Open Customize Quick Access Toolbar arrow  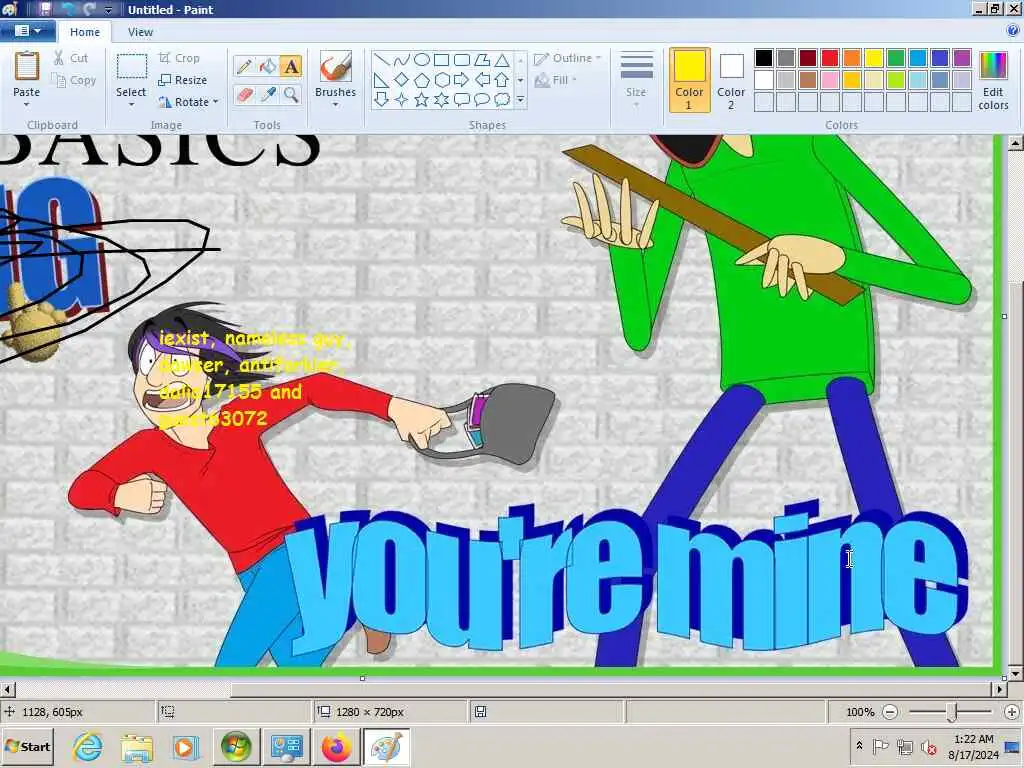click(108, 10)
